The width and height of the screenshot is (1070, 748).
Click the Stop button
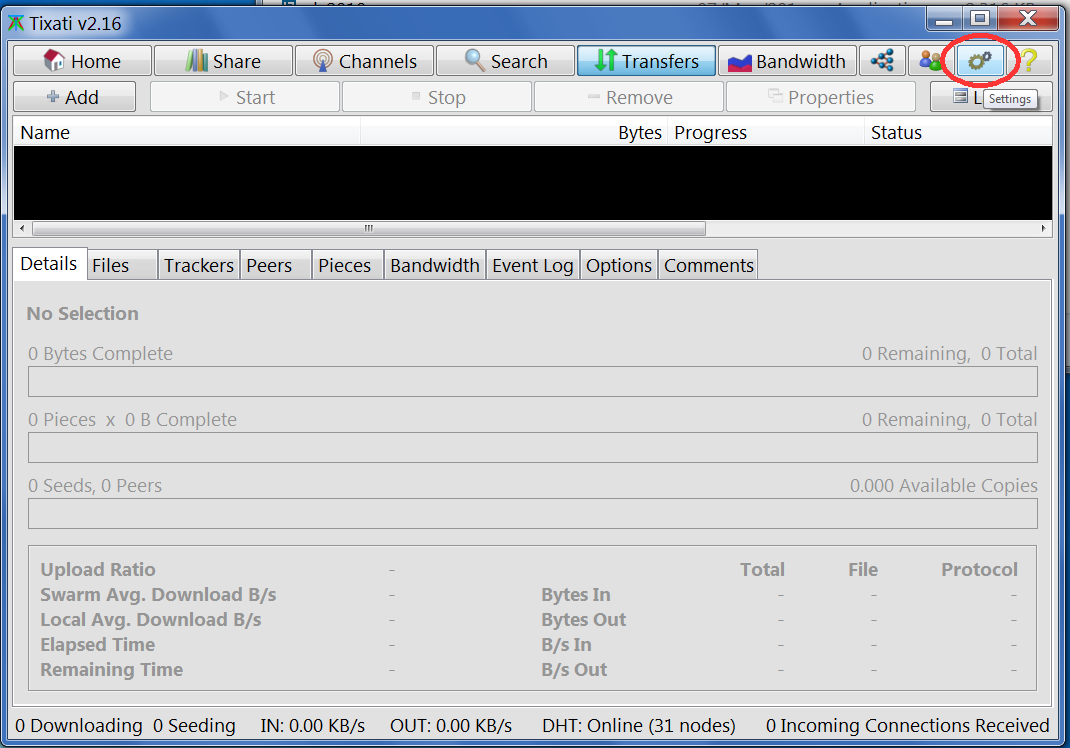437,97
